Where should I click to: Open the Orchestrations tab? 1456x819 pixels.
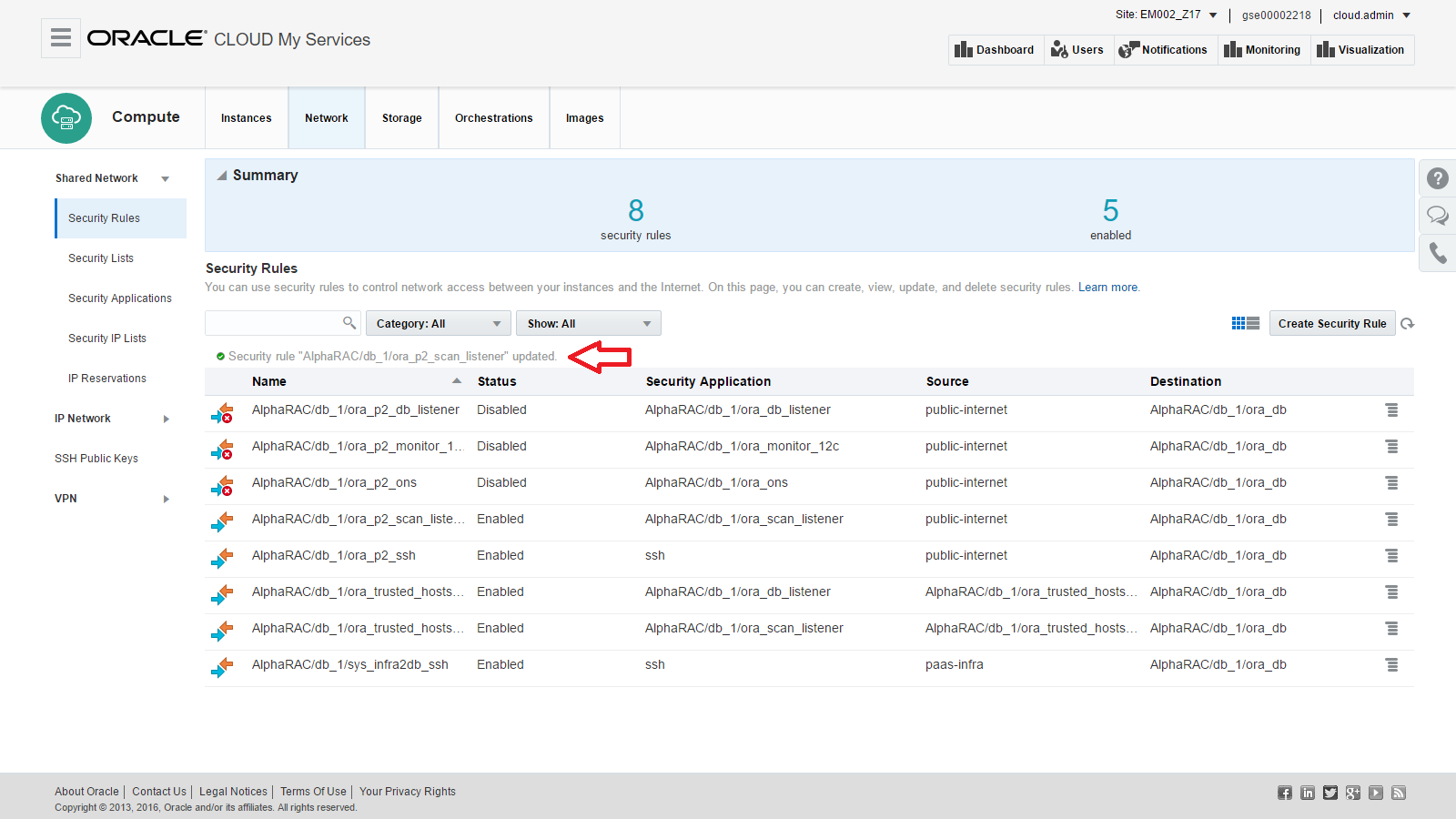point(494,118)
